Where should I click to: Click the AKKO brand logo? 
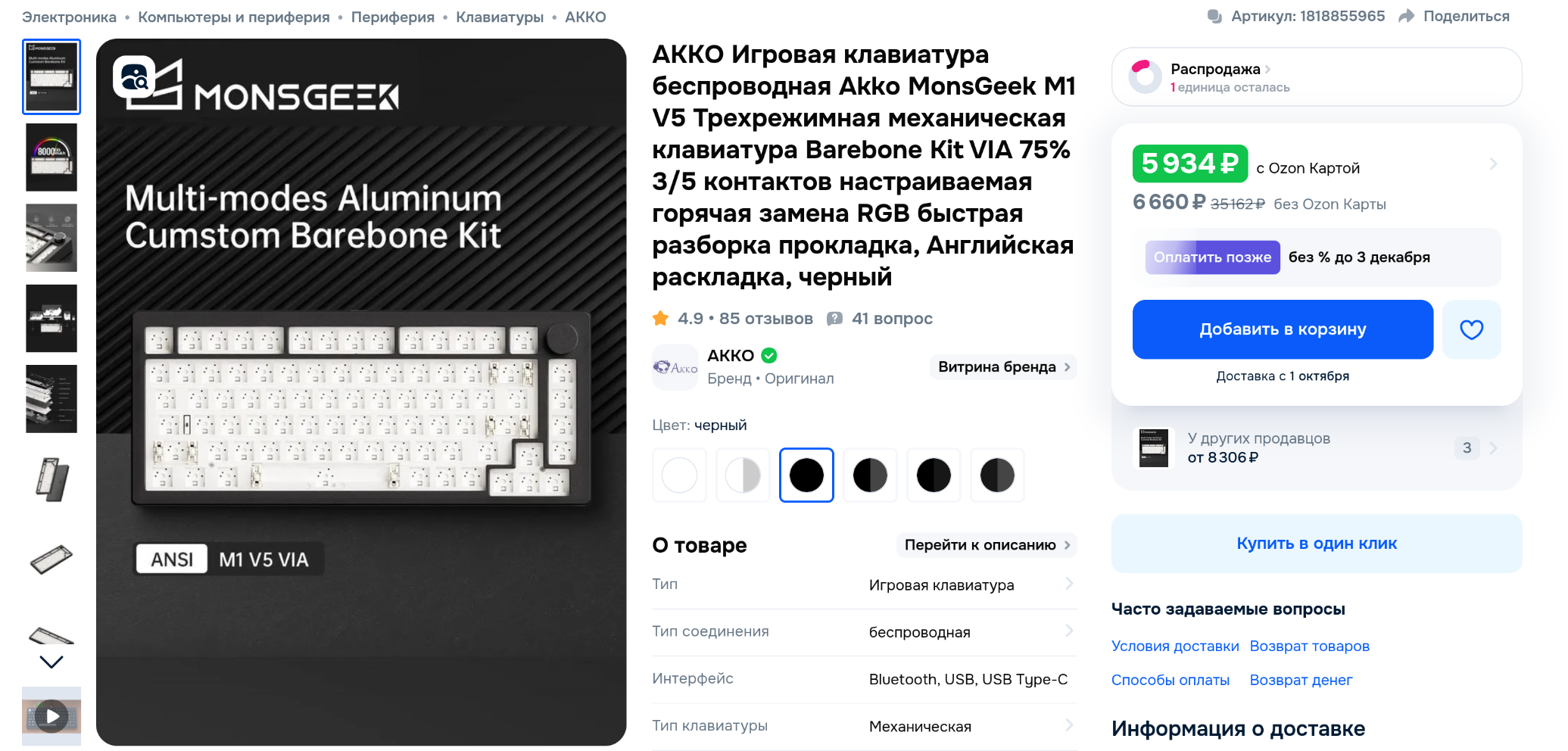(675, 367)
